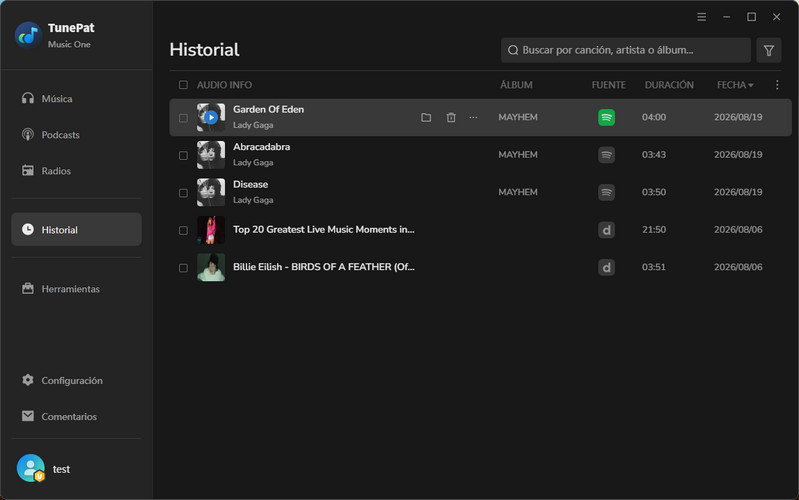
Task: Click the TunePat logo icon
Action: pos(28,35)
